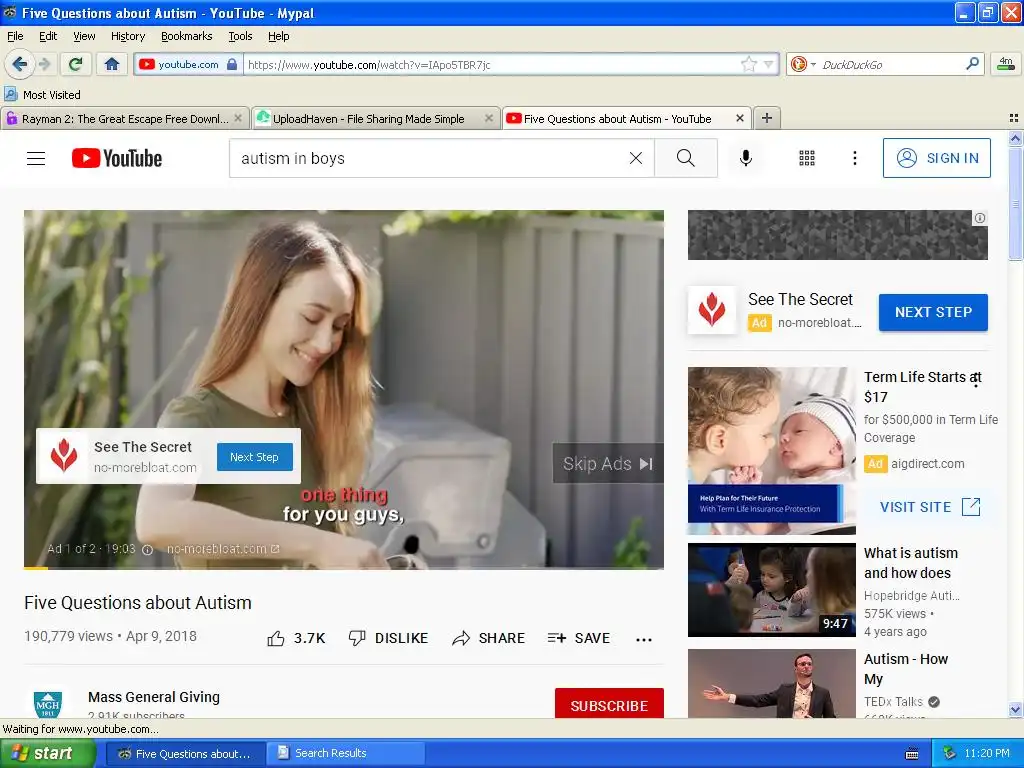Open the Mass General Giving channel name
The image size is (1024, 768).
pos(154,697)
